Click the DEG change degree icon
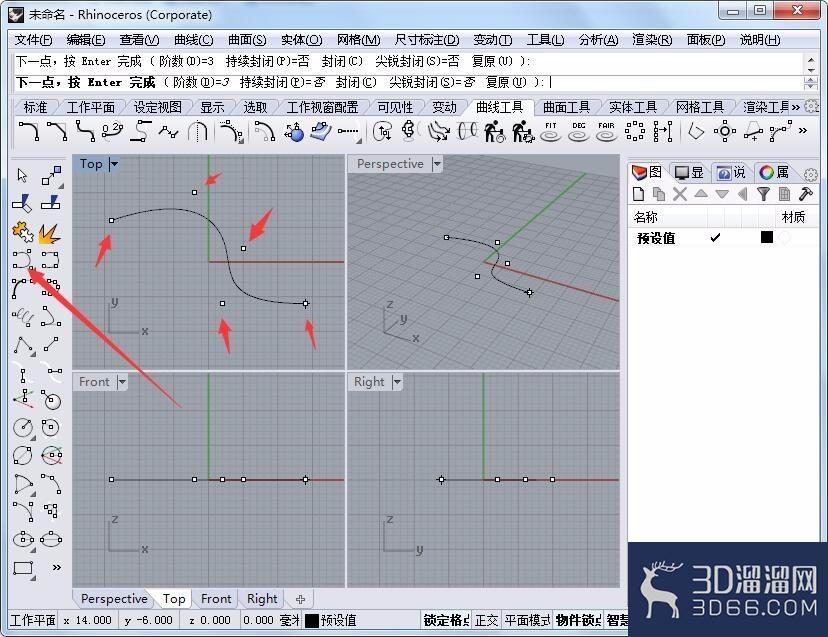Image resolution: width=828 pixels, height=637 pixels. (579, 132)
